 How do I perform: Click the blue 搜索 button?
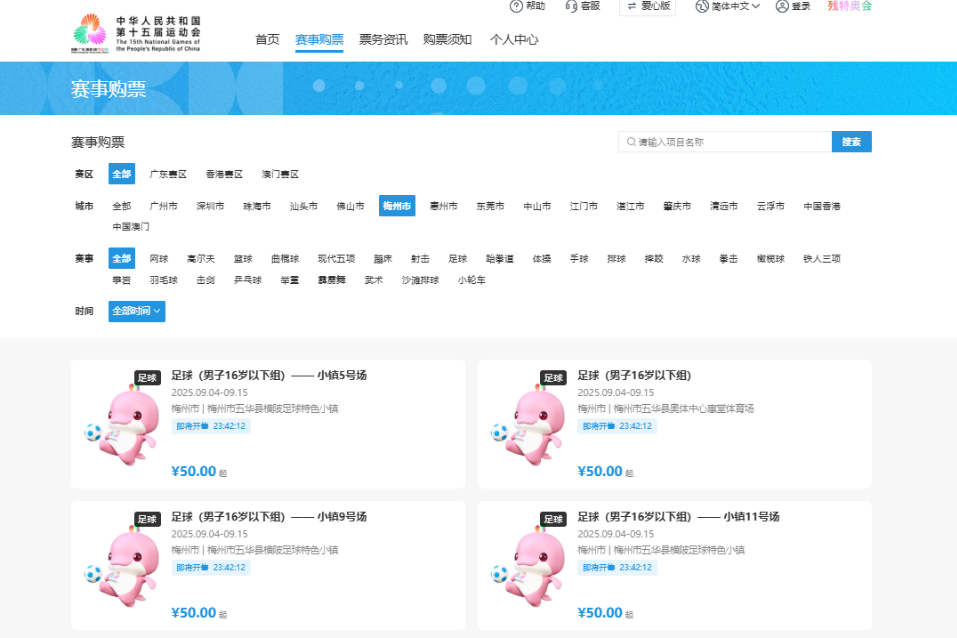(x=851, y=142)
